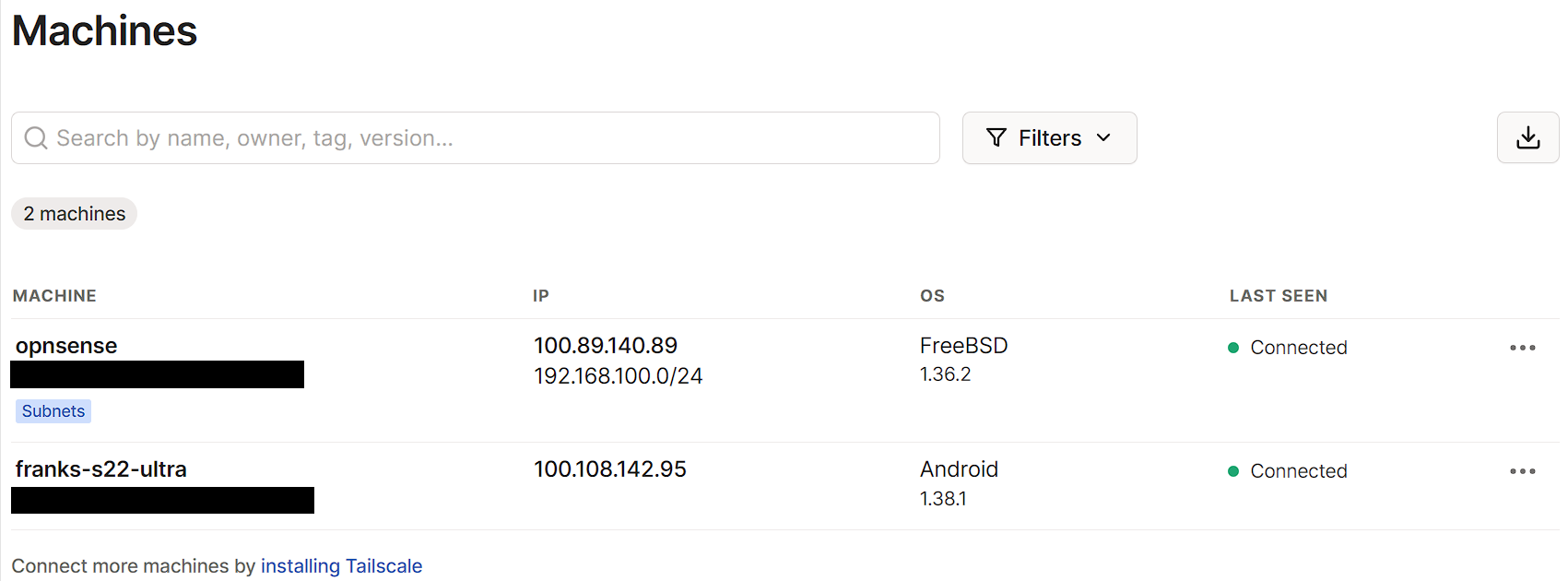Click the 192.168.100.0/24 subnet route
The width and height of the screenshot is (1568, 581).
click(618, 376)
